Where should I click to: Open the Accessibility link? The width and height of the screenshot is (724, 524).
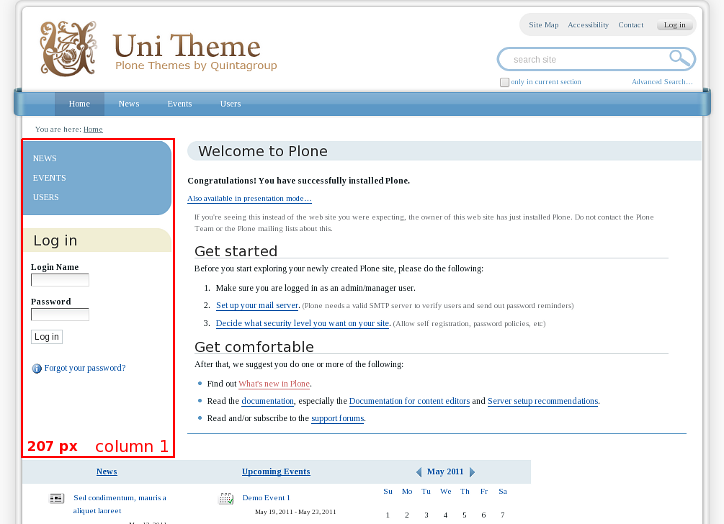[x=588, y=25]
